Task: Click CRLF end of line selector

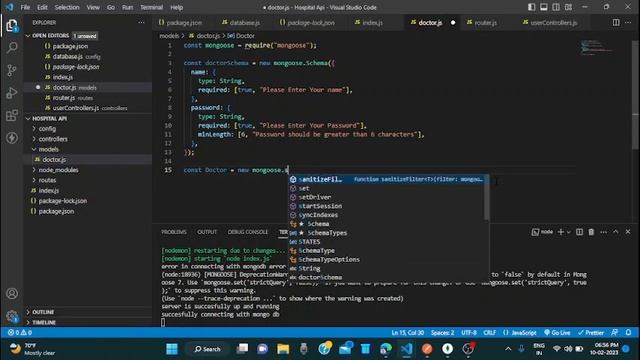Action: tap(489, 333)
